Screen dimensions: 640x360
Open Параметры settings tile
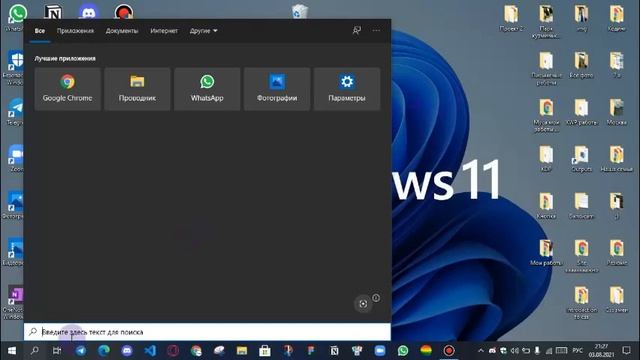(x=347, y=89)
